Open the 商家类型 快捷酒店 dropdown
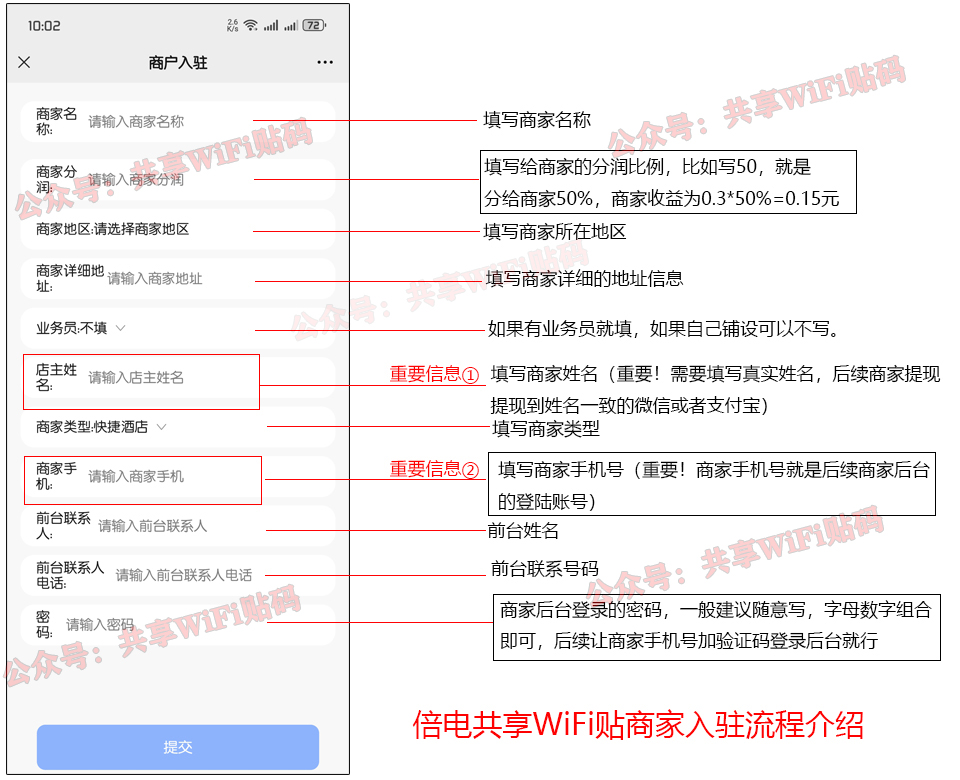Screen dimensions: 960x780 point(161,427)
